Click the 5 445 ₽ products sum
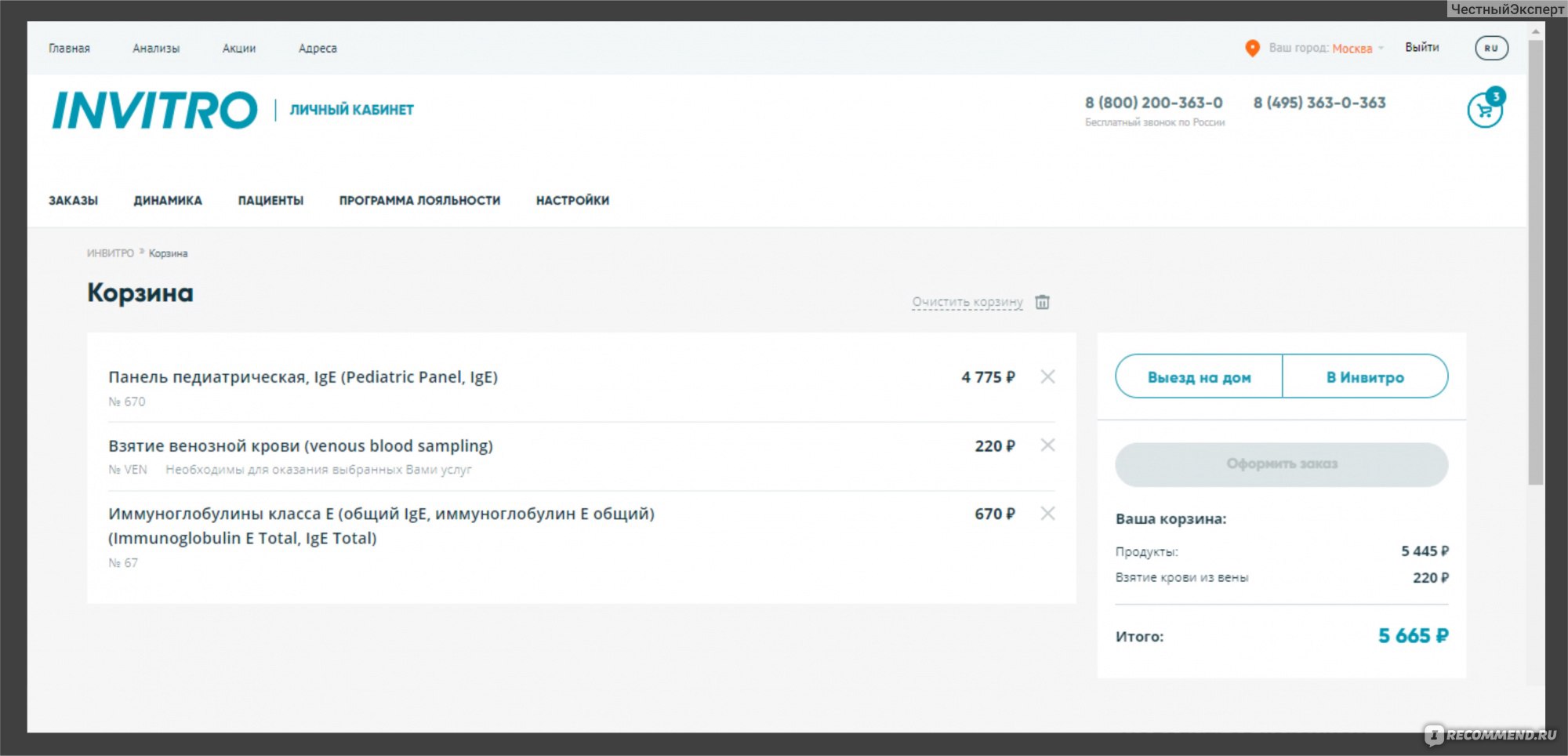This screenshot has width=1568, height=756. coord(1425,551)
